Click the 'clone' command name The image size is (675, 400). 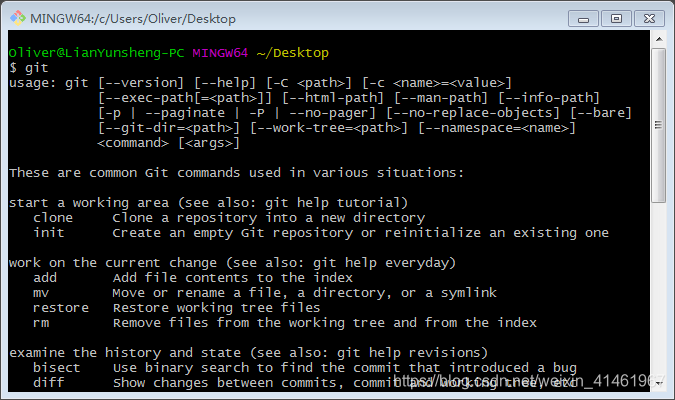pyautogui.click(x=53, y=218)
